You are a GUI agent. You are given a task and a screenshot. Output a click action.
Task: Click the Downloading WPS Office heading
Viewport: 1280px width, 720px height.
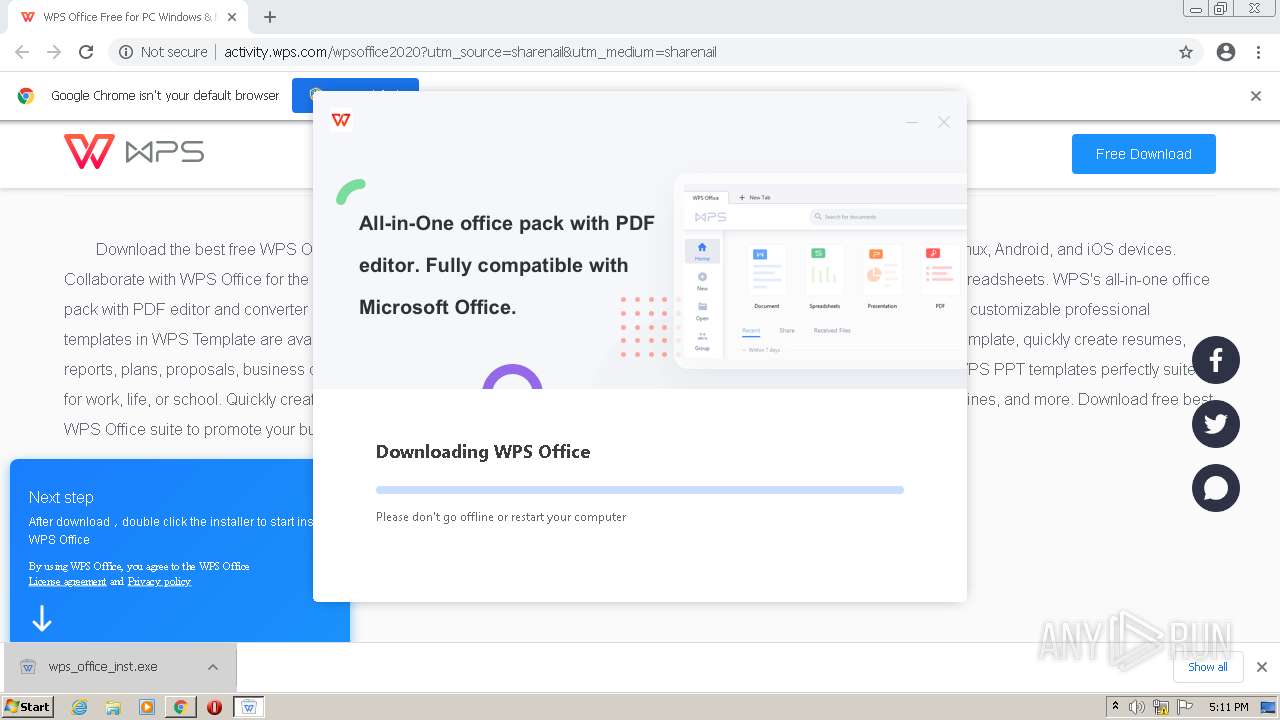click(x=483, y=452)
